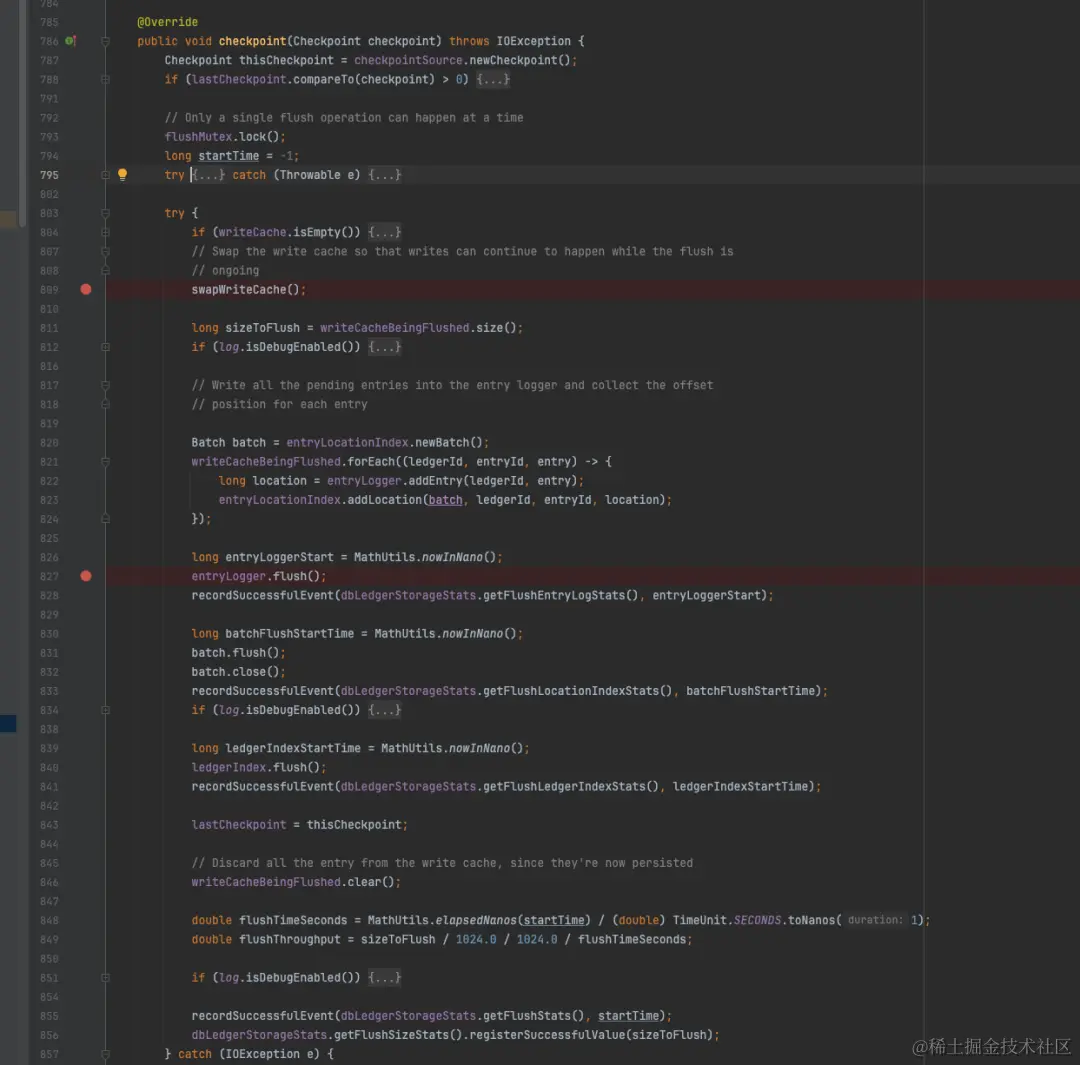
Task: Click ledgerIndexStartTime declaration on line 839
Action: pyautogui.click(x=293, y=748)
